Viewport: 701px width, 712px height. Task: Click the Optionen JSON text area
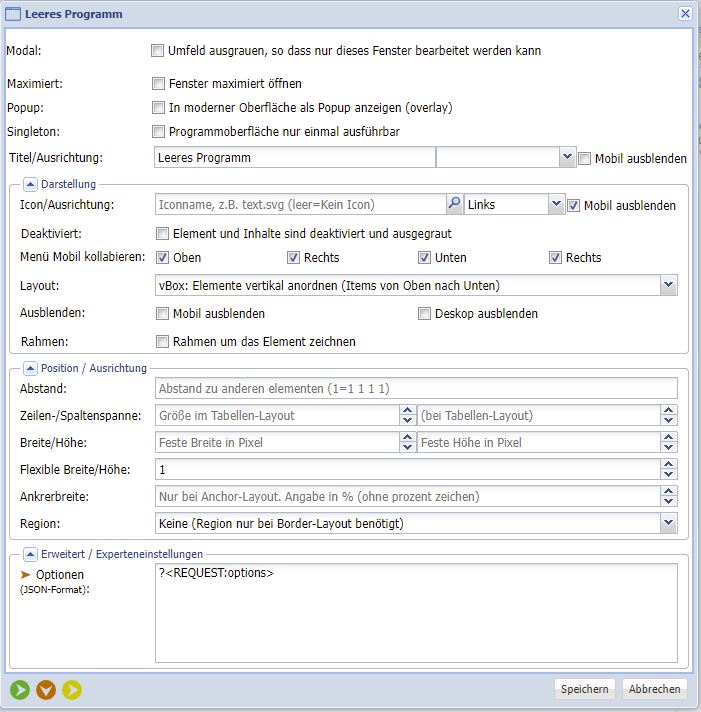tap(415, 613)
